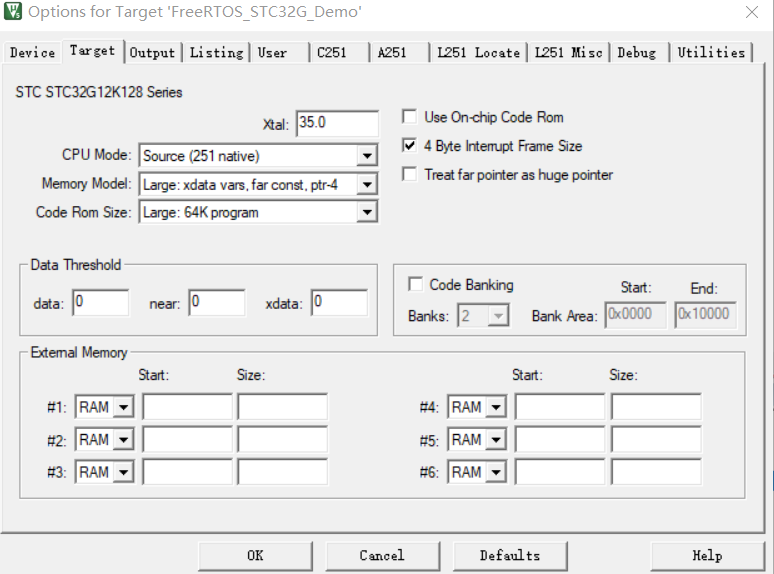Open External Memory #4 type dropdown
Viewport: 774px width, 574px height.
(496, 408)
